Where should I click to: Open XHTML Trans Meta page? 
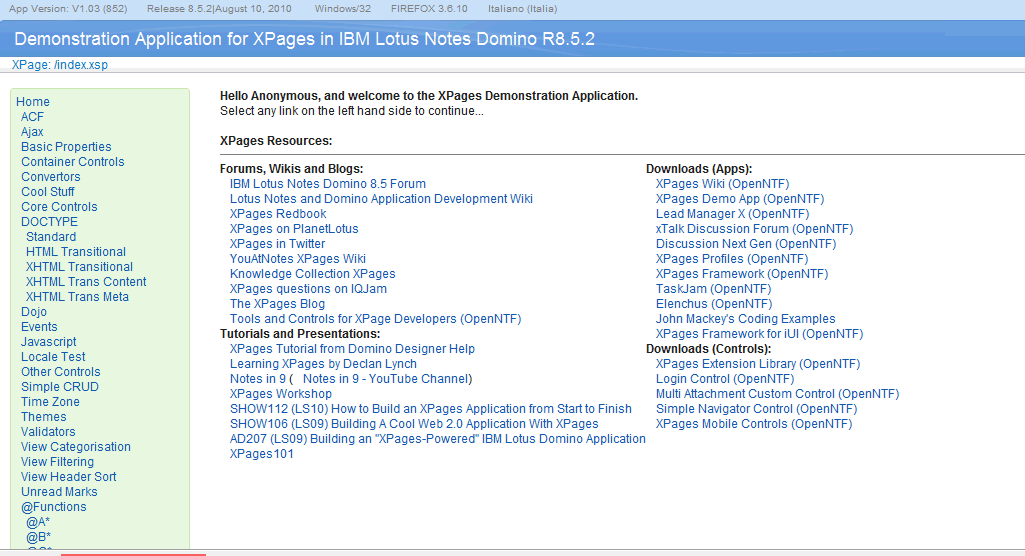77,297
